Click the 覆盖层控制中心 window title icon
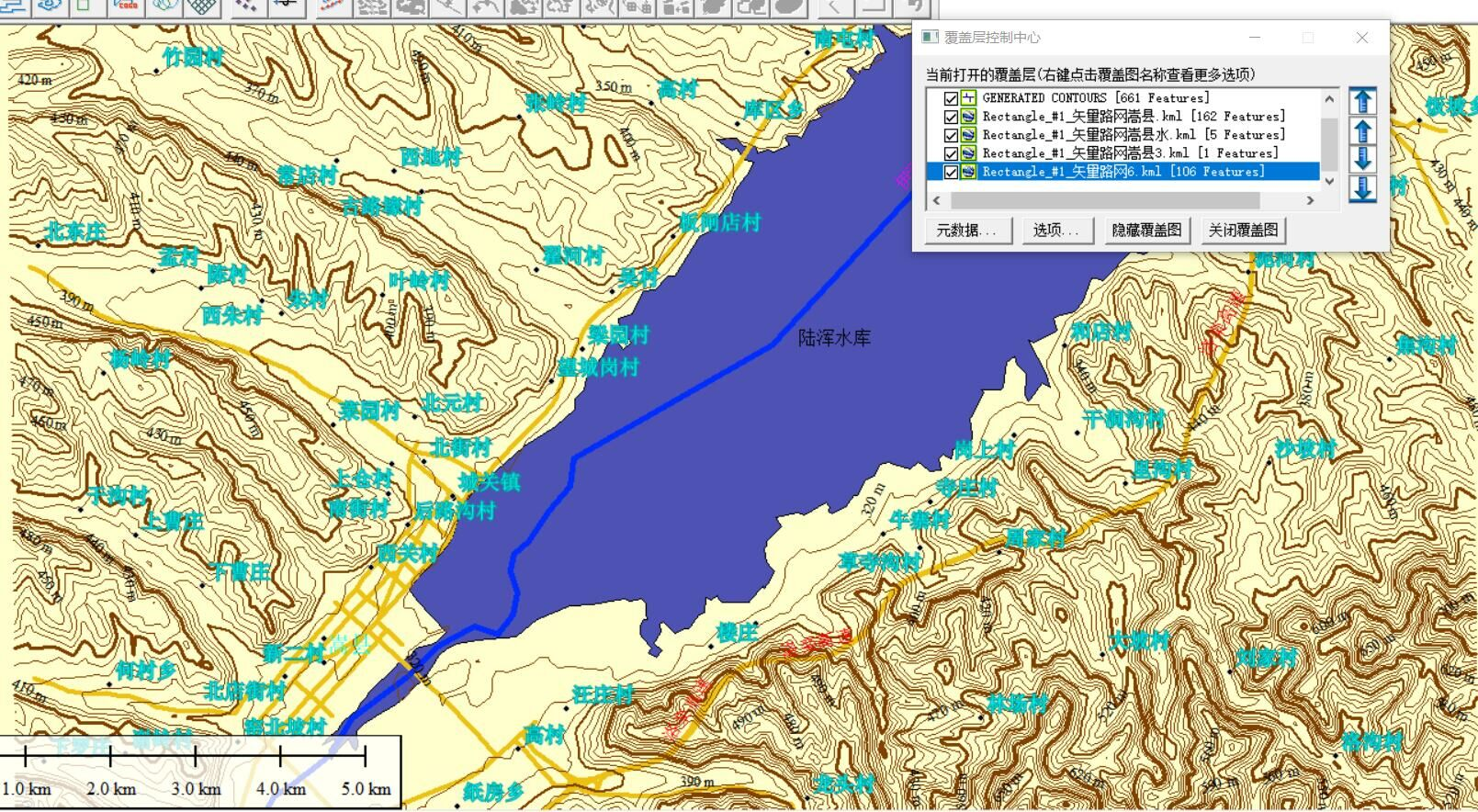The height and width of the screenshot is (812, 1478). (931, 38)
